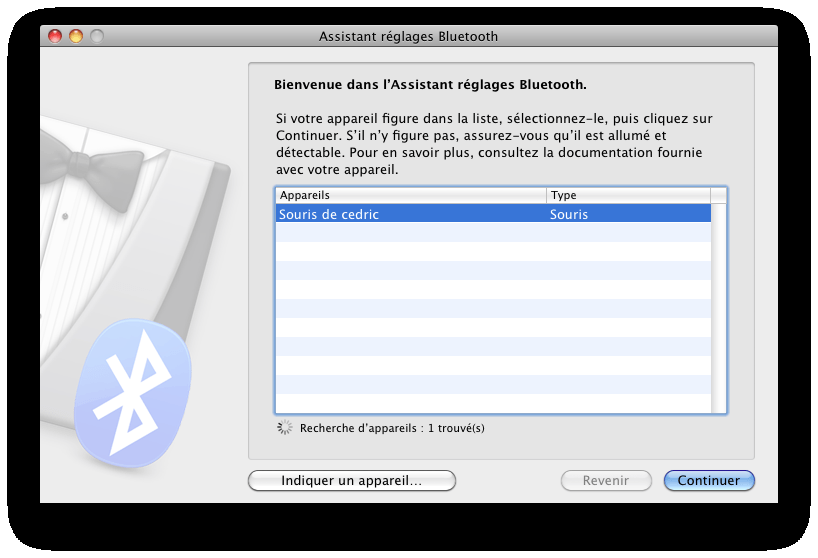Click the Assistant réglages Bluetooth title bar

coord(408,36)
